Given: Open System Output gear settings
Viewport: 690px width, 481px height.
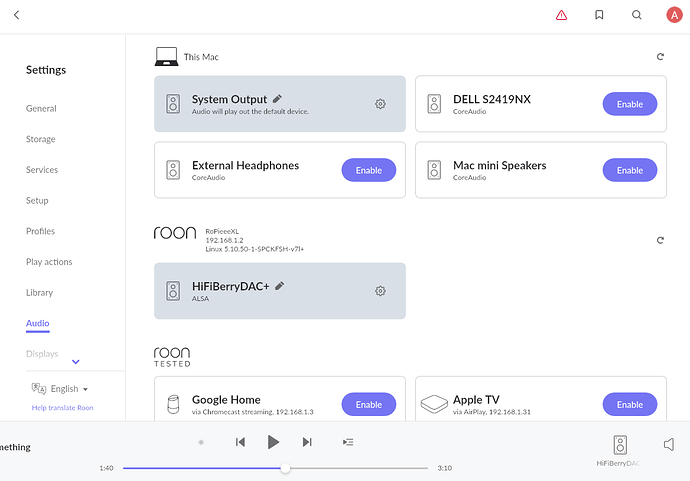Looking at the screenshot, I should pyautogui.click(x=380, y=104).
